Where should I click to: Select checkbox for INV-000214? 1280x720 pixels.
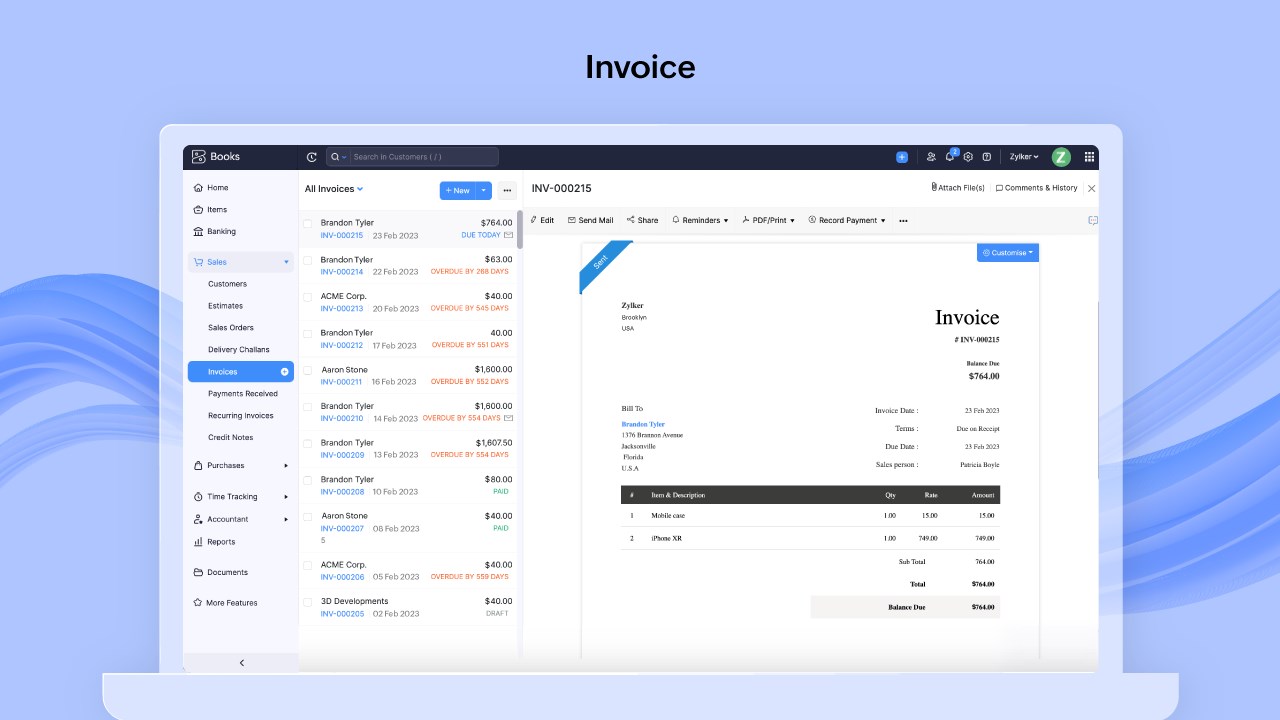tap(308, 260)
